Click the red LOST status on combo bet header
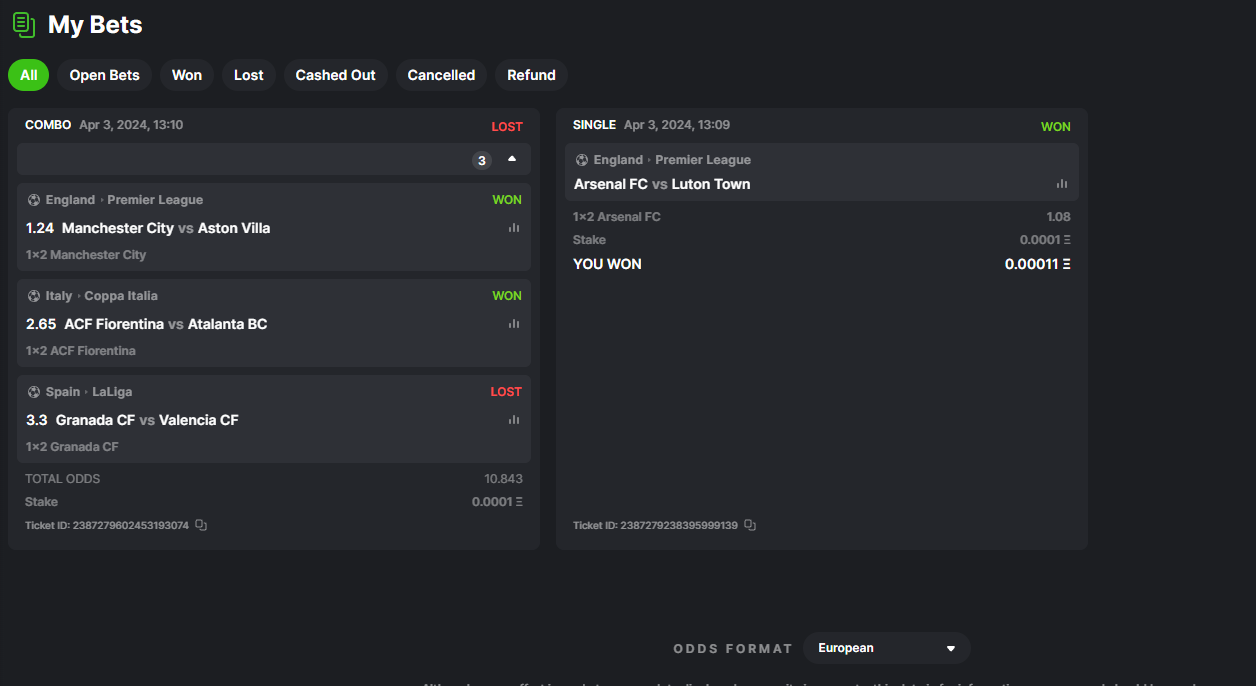This screenshot has width=1256, height=686. pos(507,127)
